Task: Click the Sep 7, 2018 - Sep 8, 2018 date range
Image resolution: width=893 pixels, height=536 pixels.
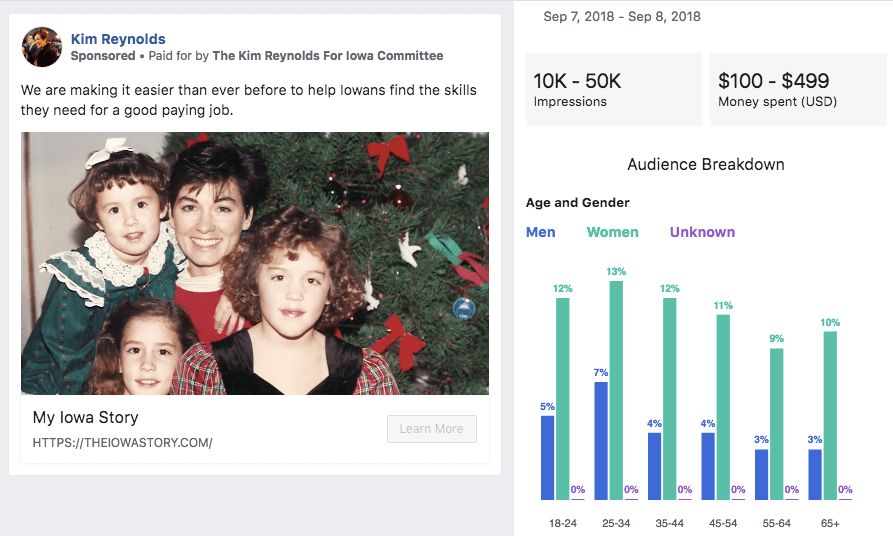Action: tap(622, 17)
